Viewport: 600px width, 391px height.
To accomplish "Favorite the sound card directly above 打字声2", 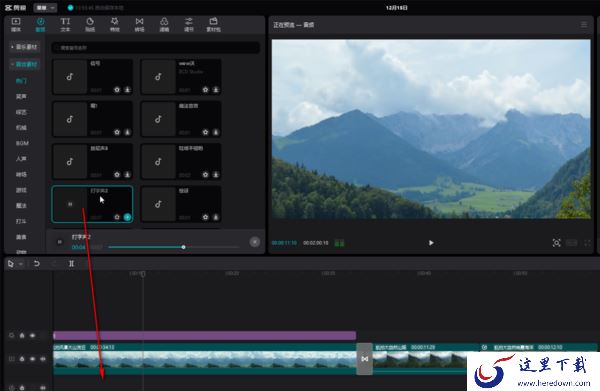I will click(117, 175).
